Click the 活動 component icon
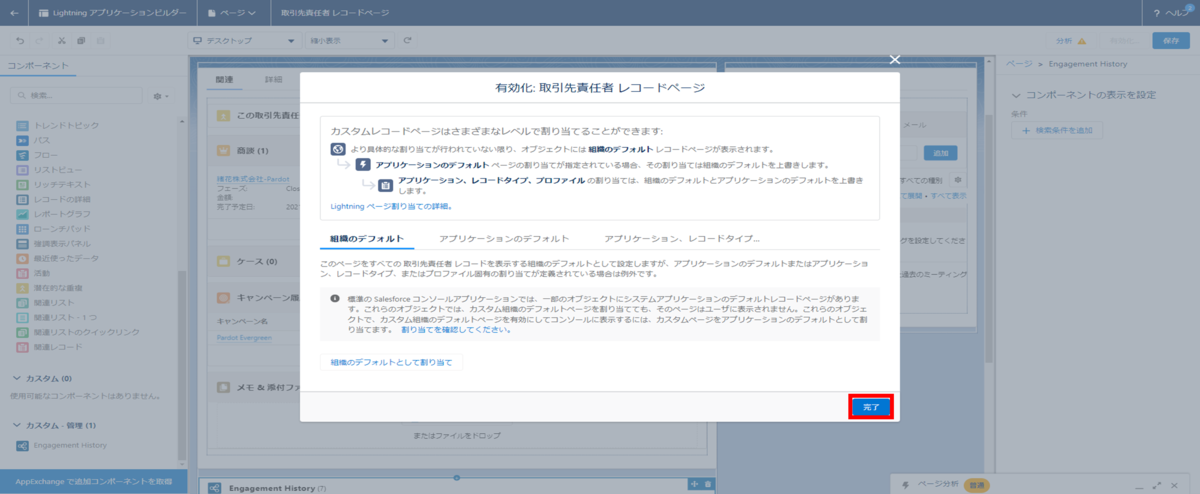 pos(23,273)
